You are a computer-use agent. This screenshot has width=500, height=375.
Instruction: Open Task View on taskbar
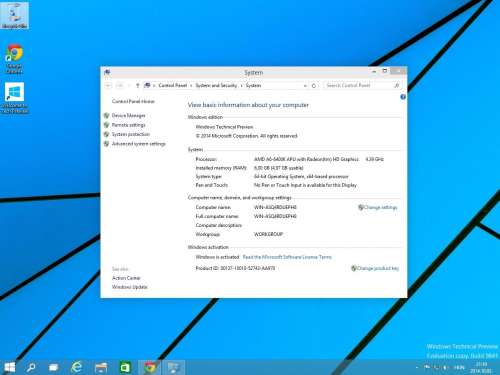[x=53, y=367]
